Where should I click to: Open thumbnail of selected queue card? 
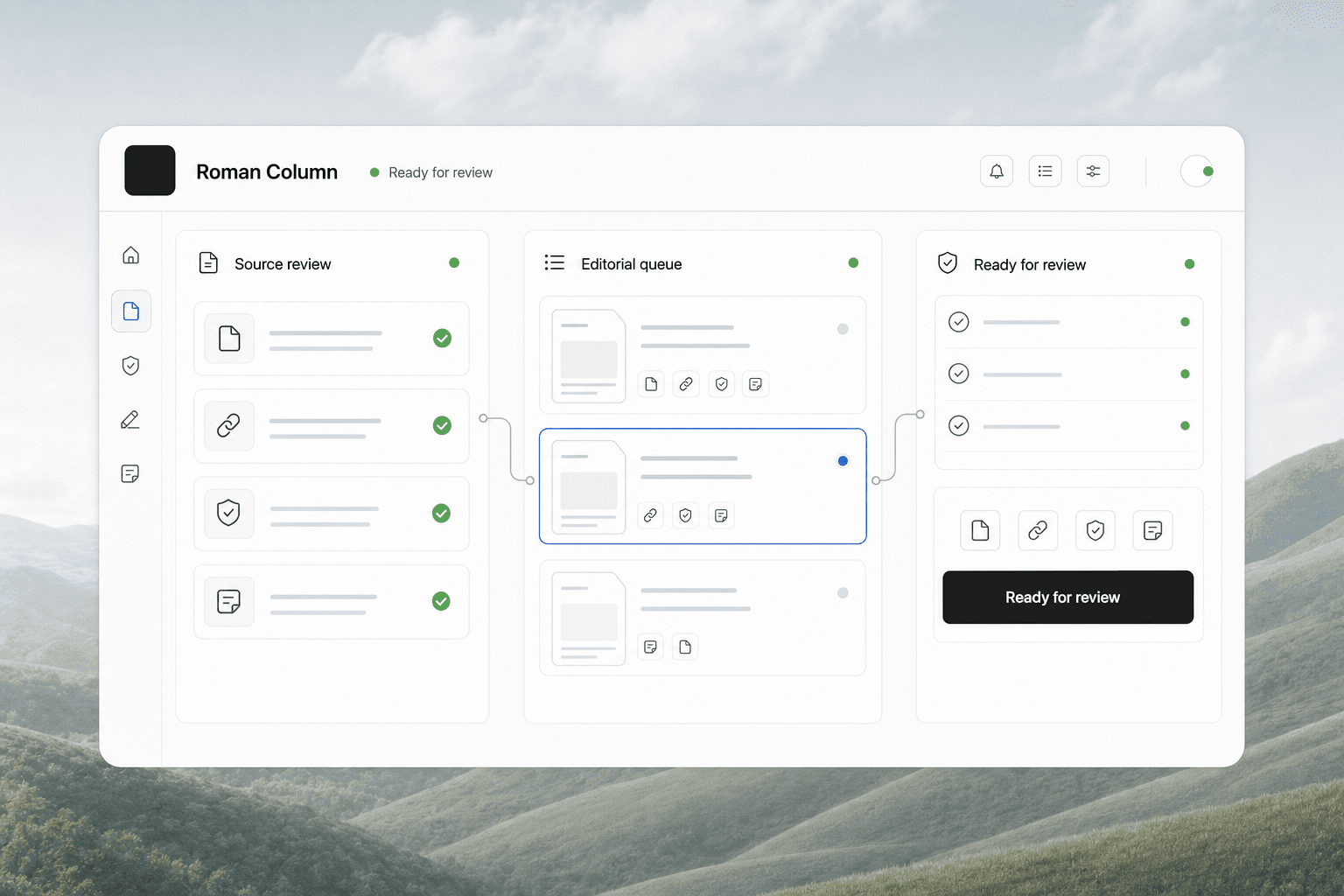[589, 487]
